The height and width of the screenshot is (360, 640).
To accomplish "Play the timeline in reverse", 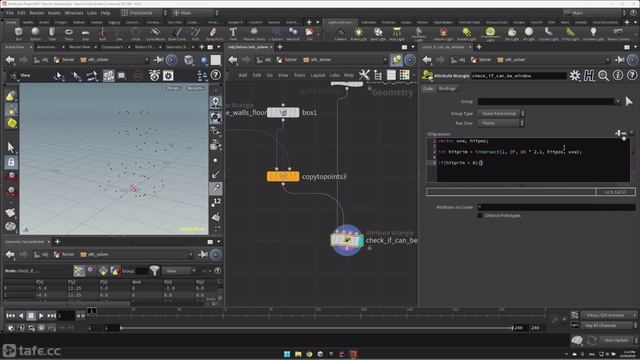I will pos(21,316).
